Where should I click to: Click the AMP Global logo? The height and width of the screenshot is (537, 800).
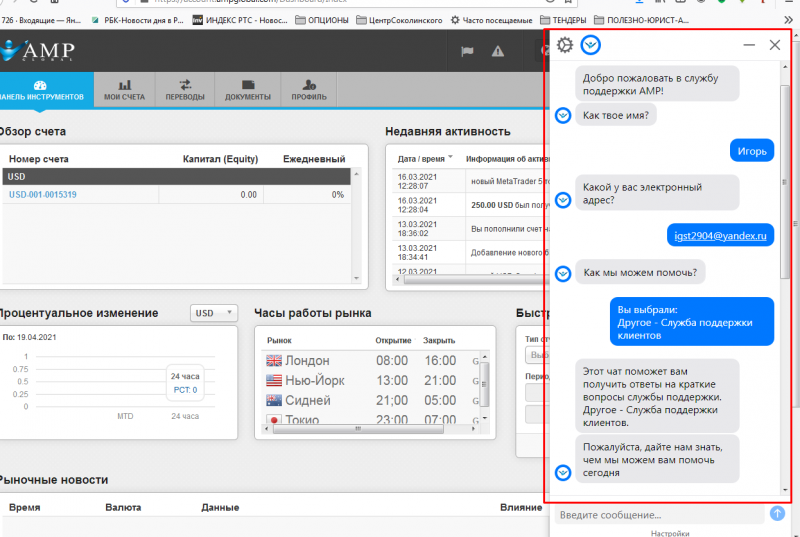click(38, 50)
